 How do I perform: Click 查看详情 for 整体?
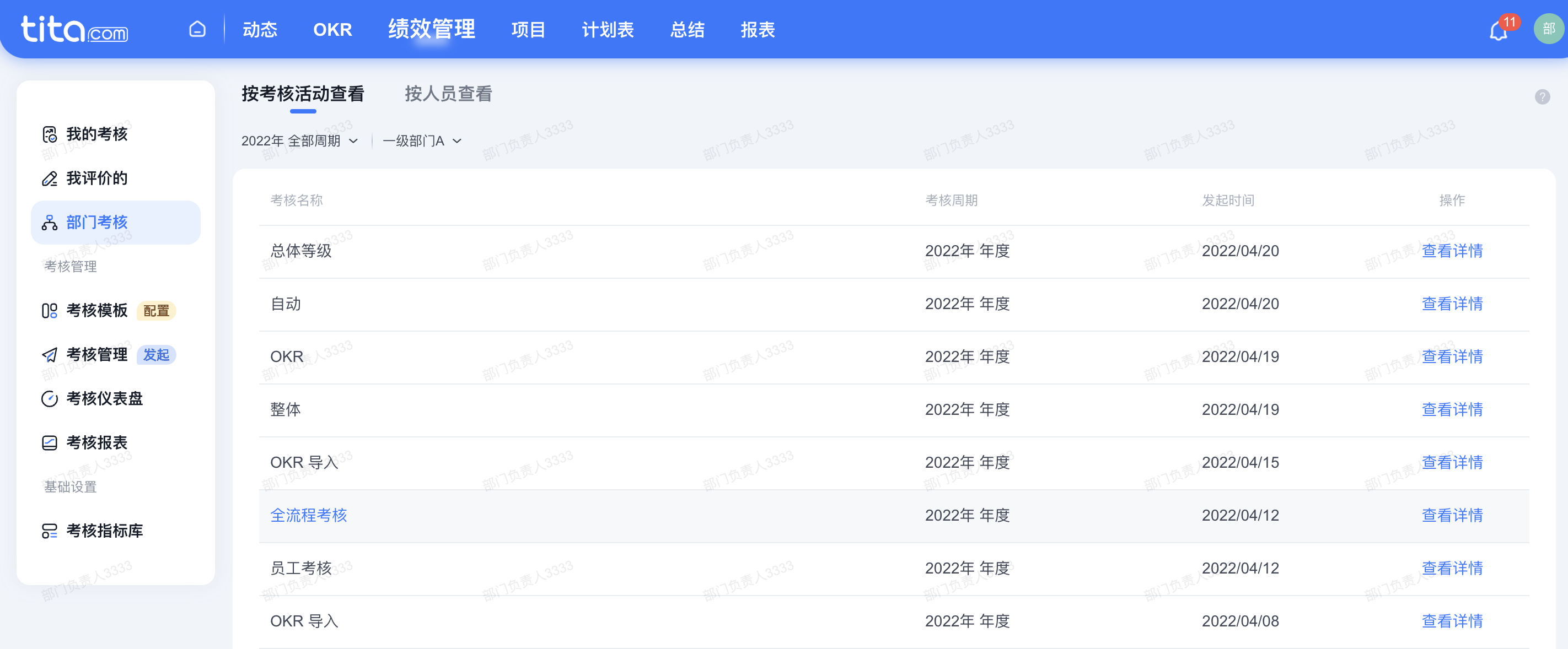1452,409
